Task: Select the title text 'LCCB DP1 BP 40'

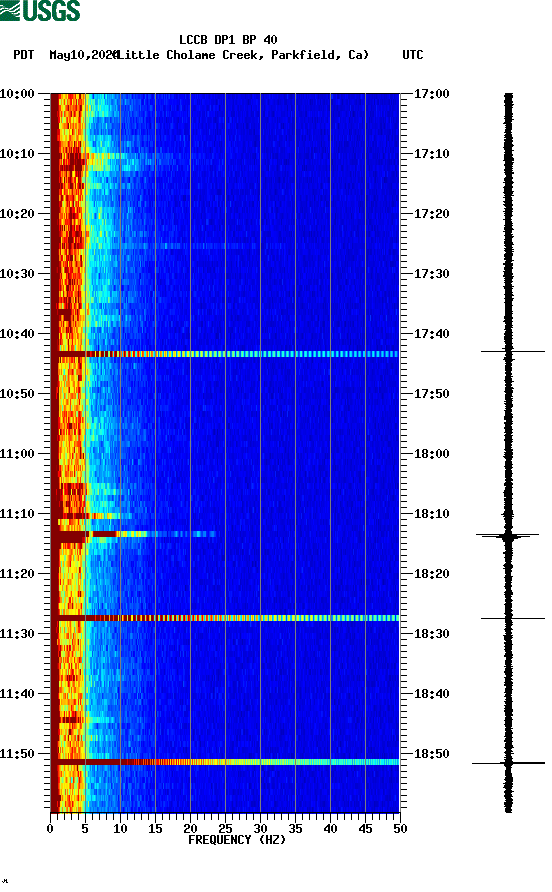Action: pyautogui.click(x=228, y=40)
